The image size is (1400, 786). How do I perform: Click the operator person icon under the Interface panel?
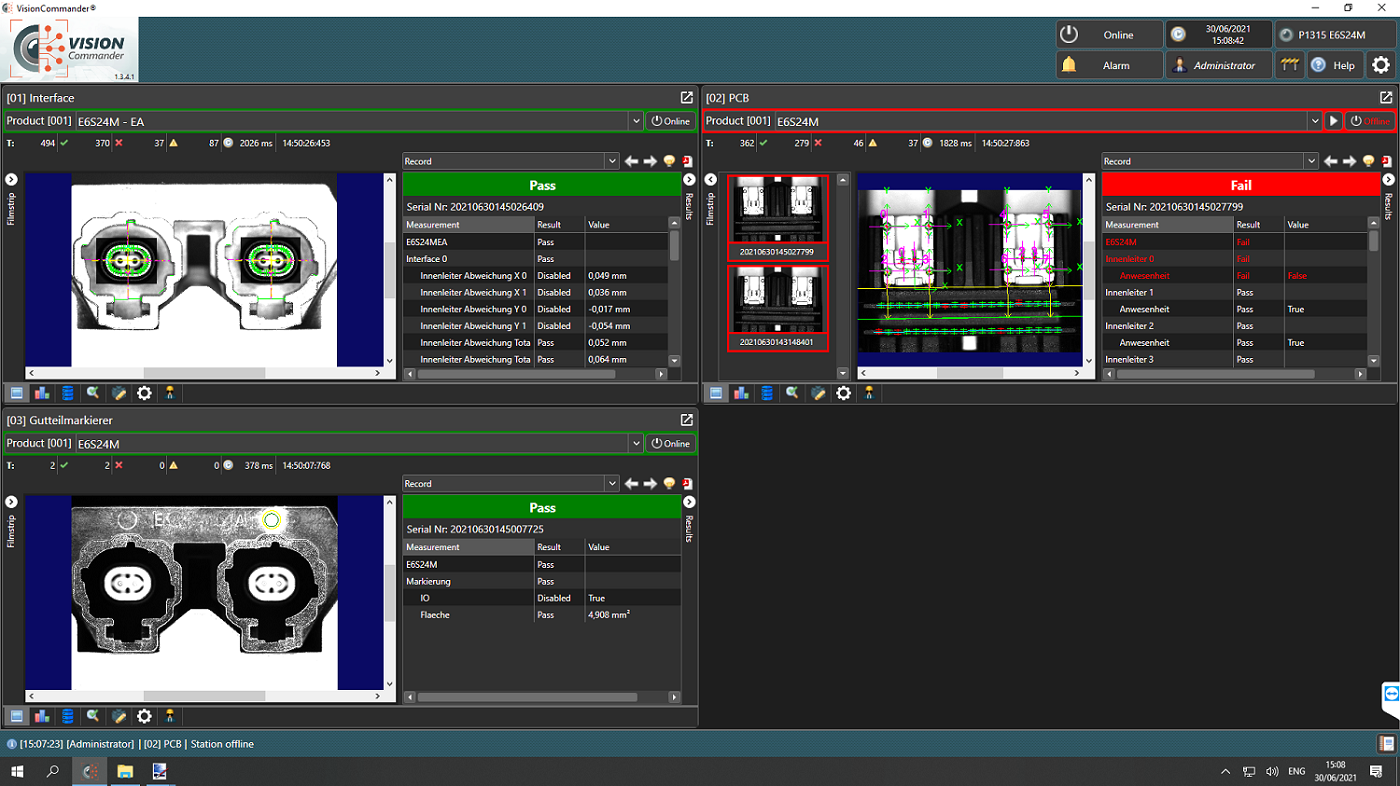click(x=170, y=392)
